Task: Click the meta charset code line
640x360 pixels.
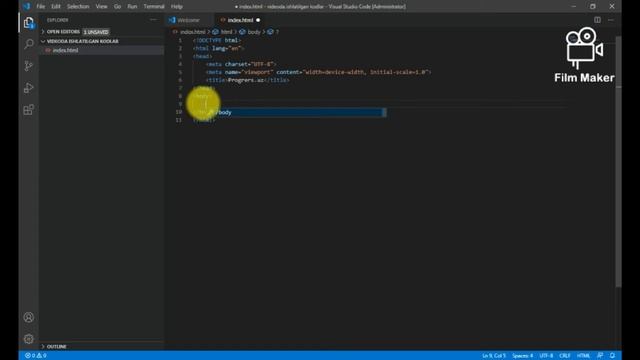Action: pos(241,64)
